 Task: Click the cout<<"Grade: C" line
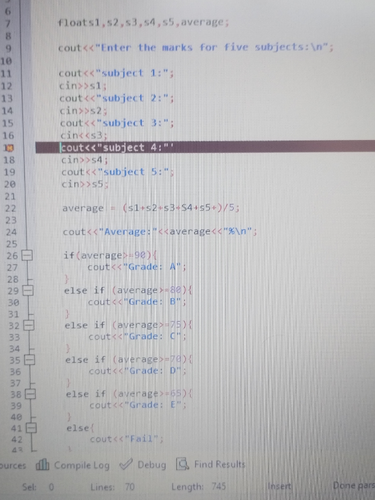[x=137, y=337]
